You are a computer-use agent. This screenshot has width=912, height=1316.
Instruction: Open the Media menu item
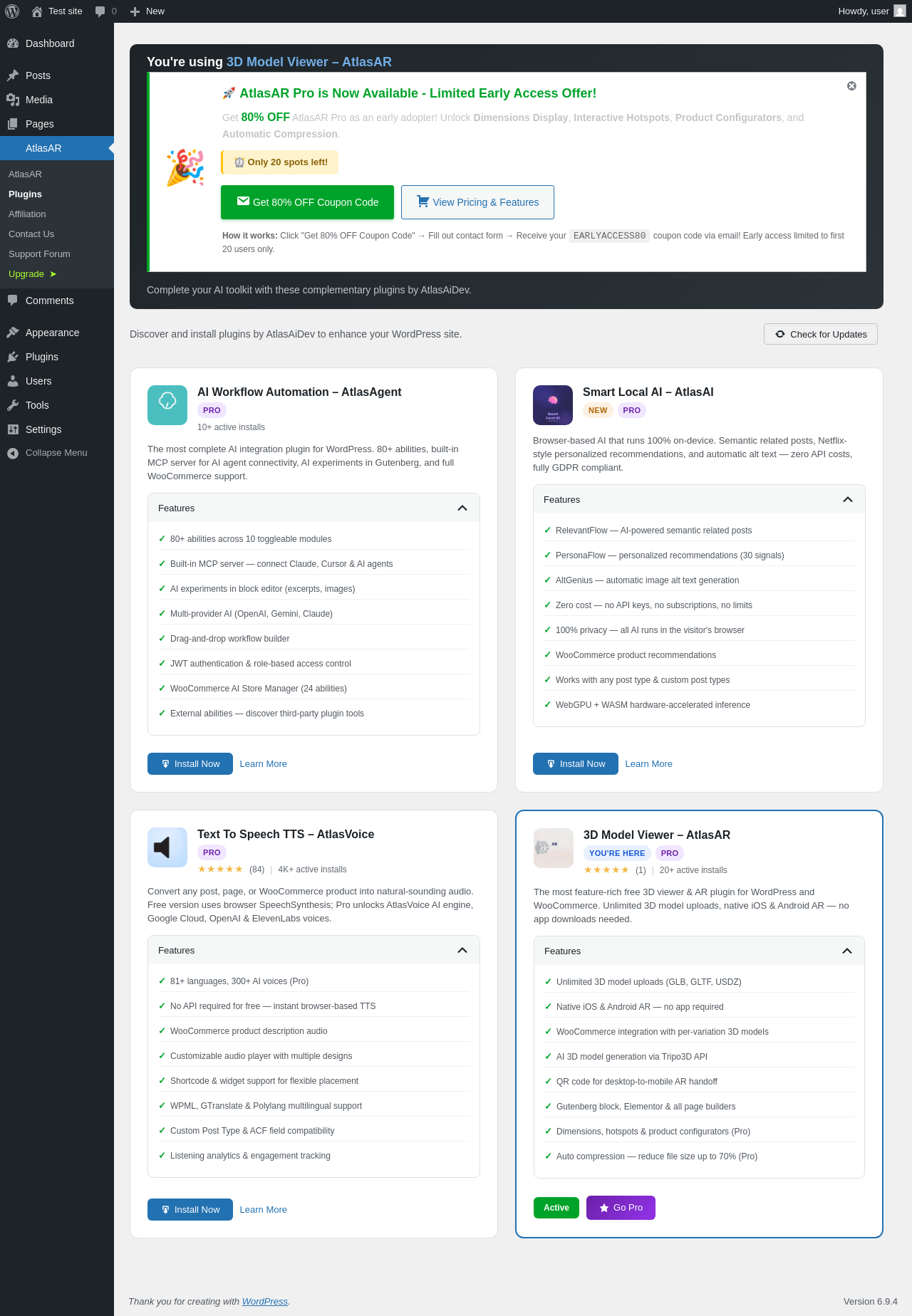[57, 100]
